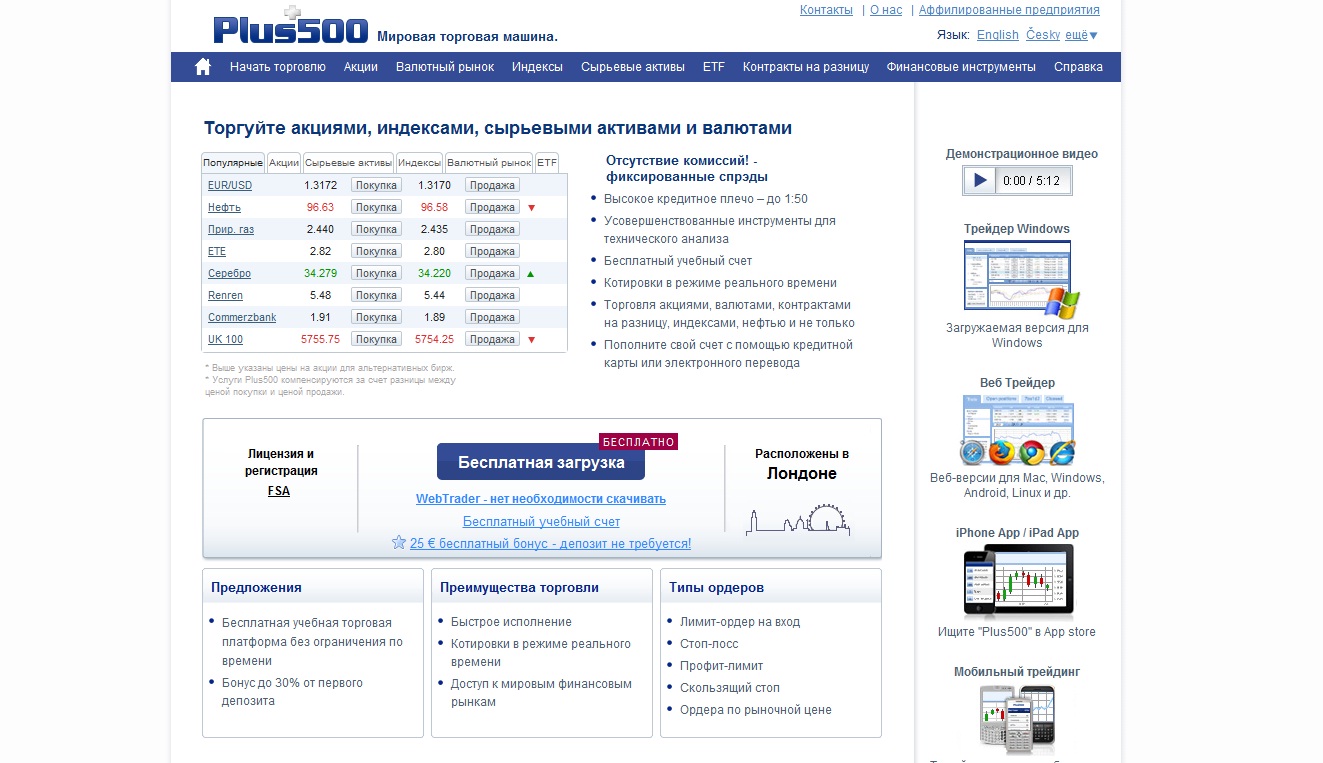Click the London skyline illustration
Viewport: 1323px width, 763px height.
(798, 519)
